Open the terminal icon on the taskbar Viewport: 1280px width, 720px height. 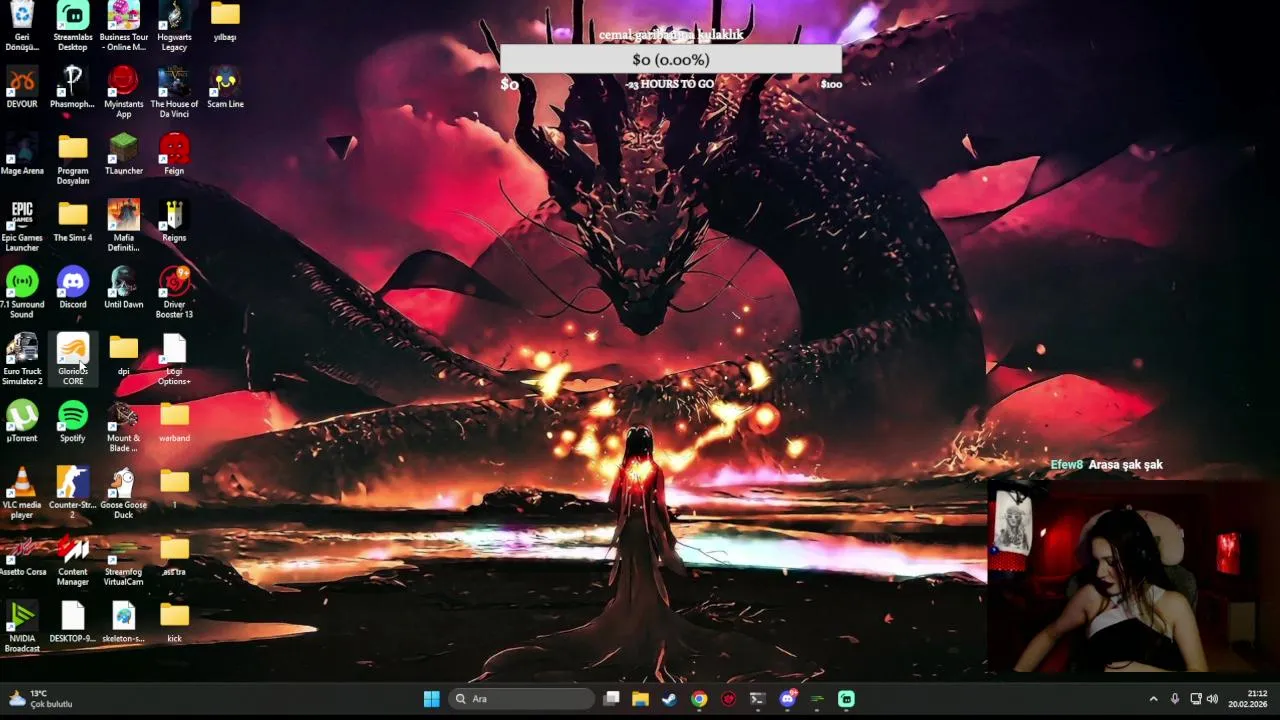coord(757,699)
